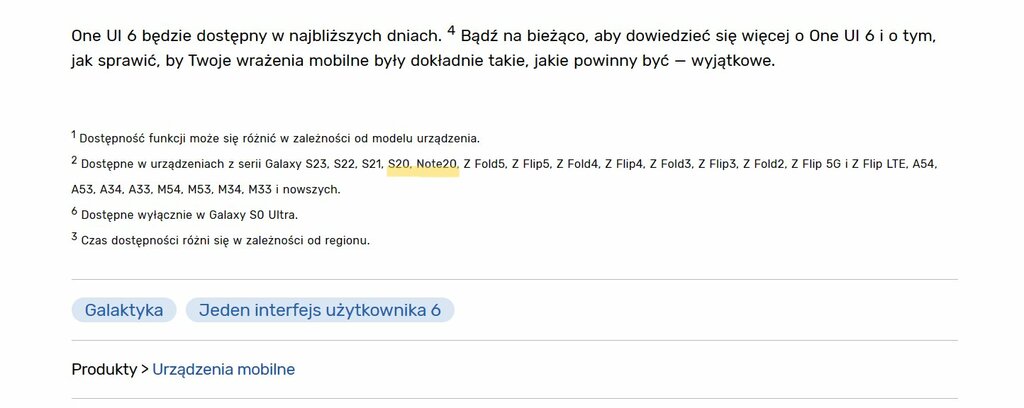Click the yellow highlighted S20, Note20 text

pyautogui.click(x=423, y=165)
